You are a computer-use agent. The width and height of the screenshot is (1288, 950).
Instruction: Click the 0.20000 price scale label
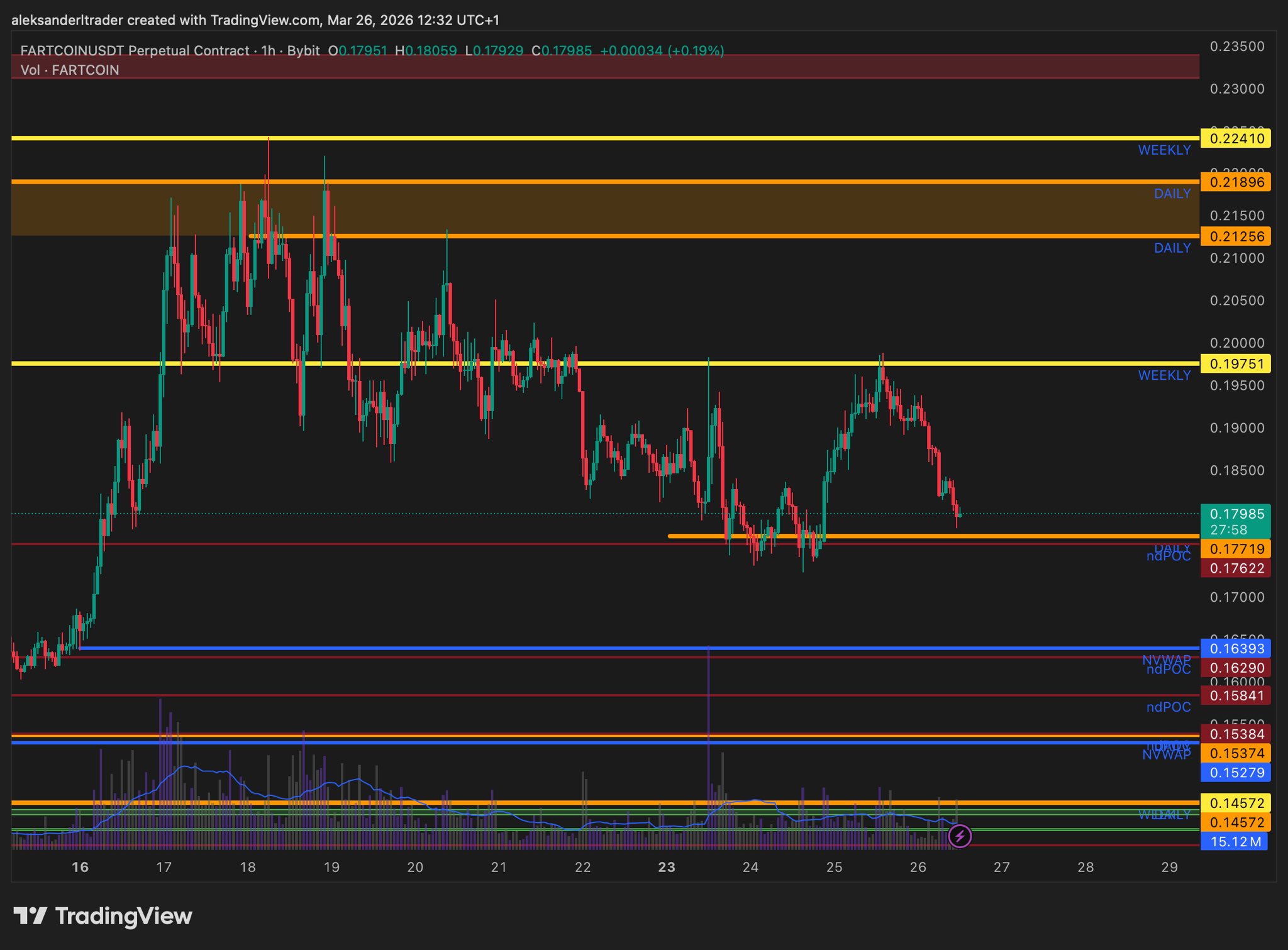click(1236, 343)
